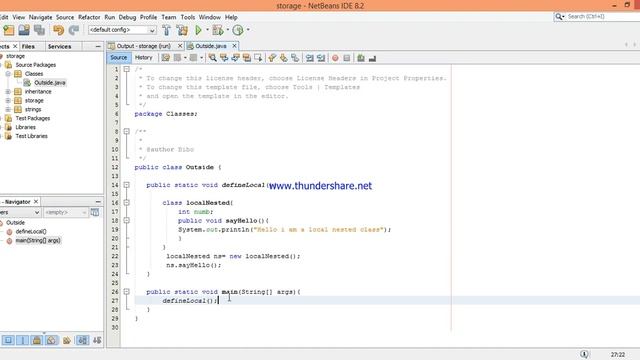Open the Tools menu
Viewport: 640px width, 360px height.
pos(188,17)
